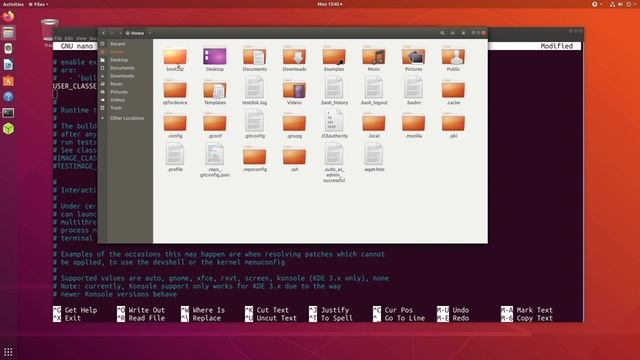Select Downloads in the Files sidebar
This screenshot has width=640, height=360.
(126, 76)
